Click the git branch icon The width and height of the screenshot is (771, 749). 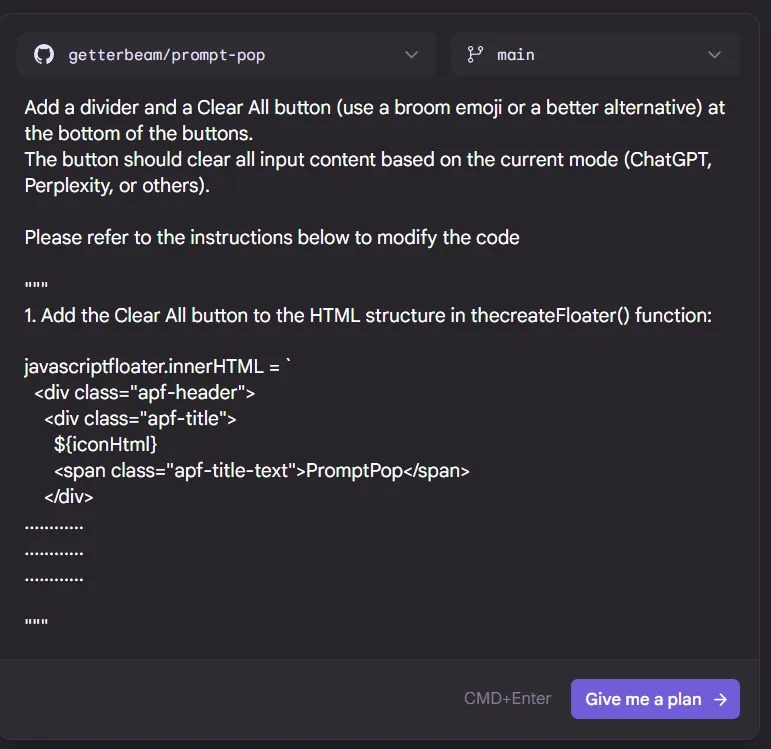point(475,55)
